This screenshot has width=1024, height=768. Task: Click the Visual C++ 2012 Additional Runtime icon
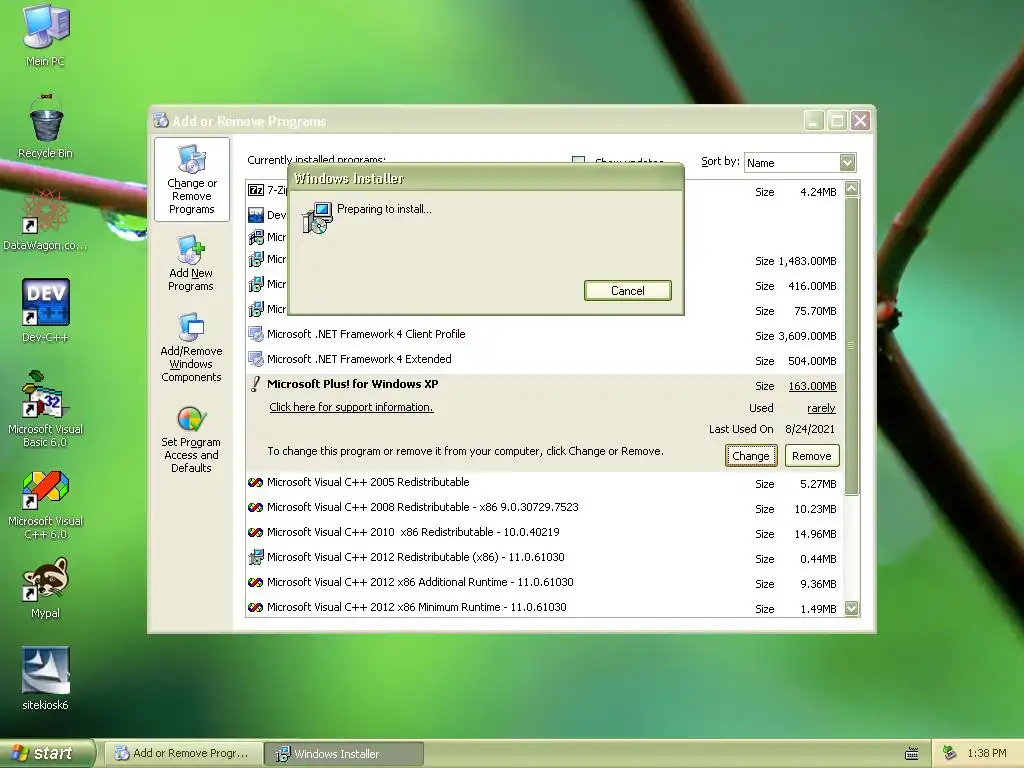[x=255, y=583]
